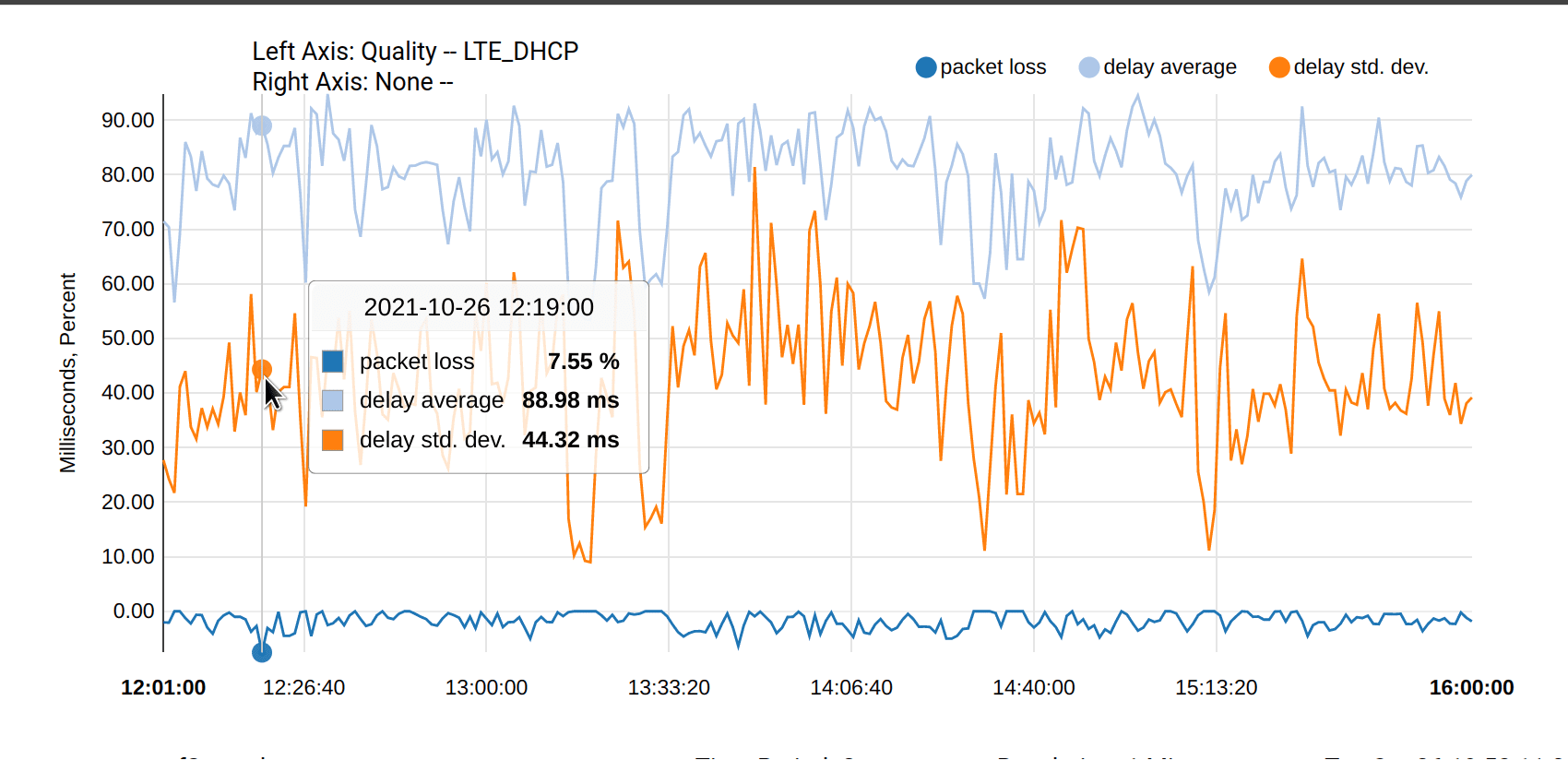This screenshot has height=784, width=1568.
Task: Click the orange delay std. dev. tooltip swatch
Action: (333, 440)
